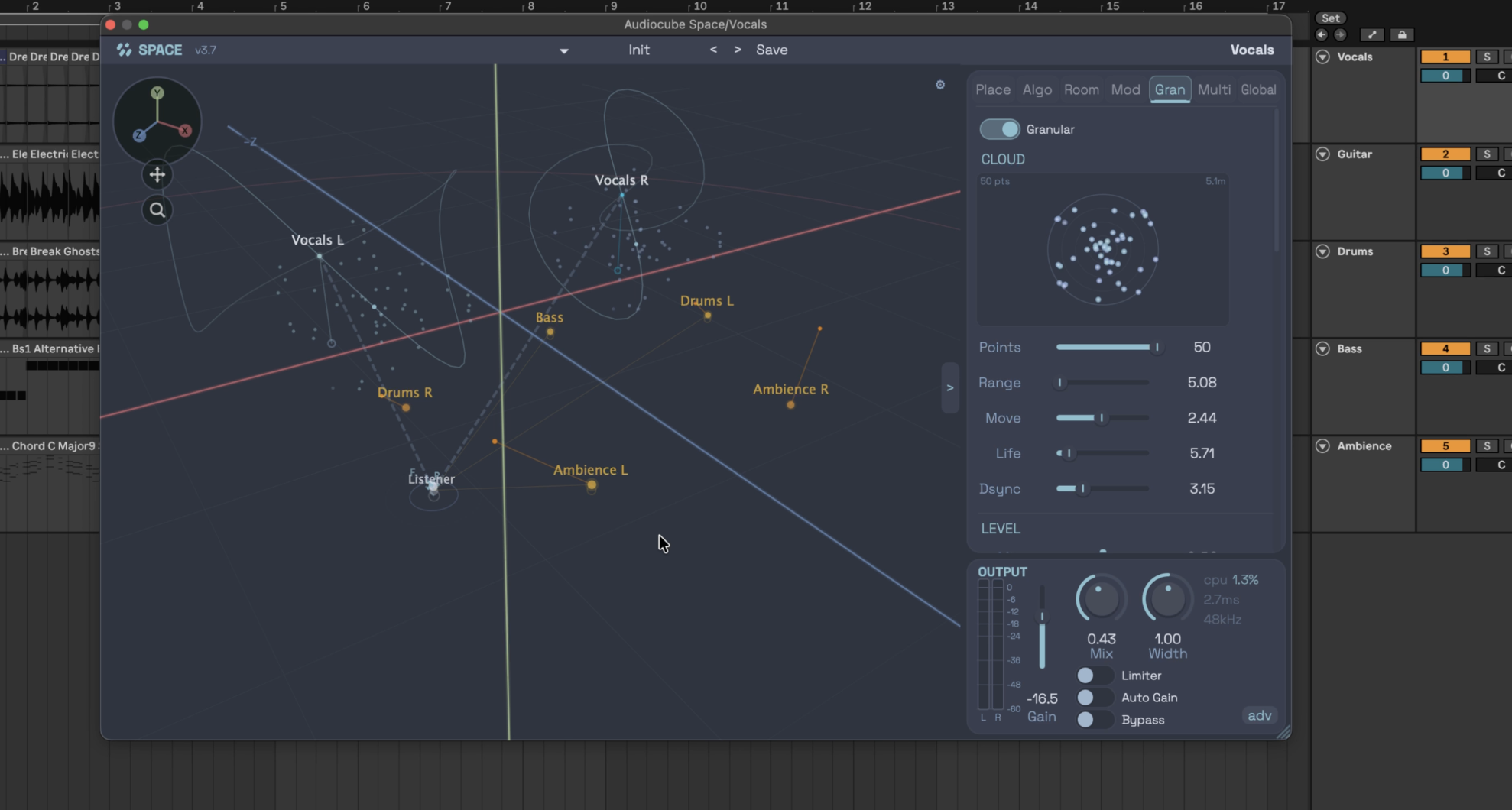This screenshot has width=1512, height=810.
Task: Solo the Bass track with its S button
Action: (x=1487, y=348)
